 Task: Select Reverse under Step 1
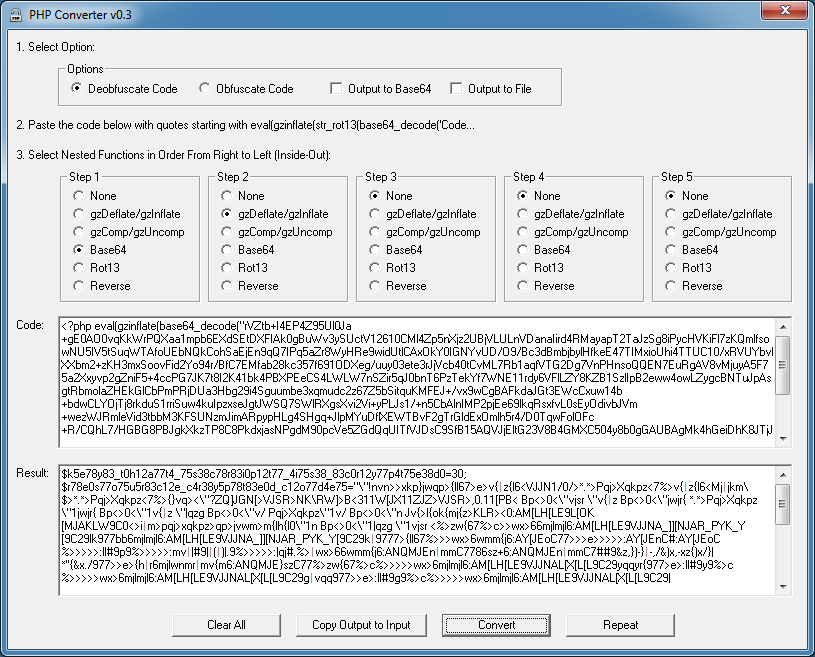79,286
